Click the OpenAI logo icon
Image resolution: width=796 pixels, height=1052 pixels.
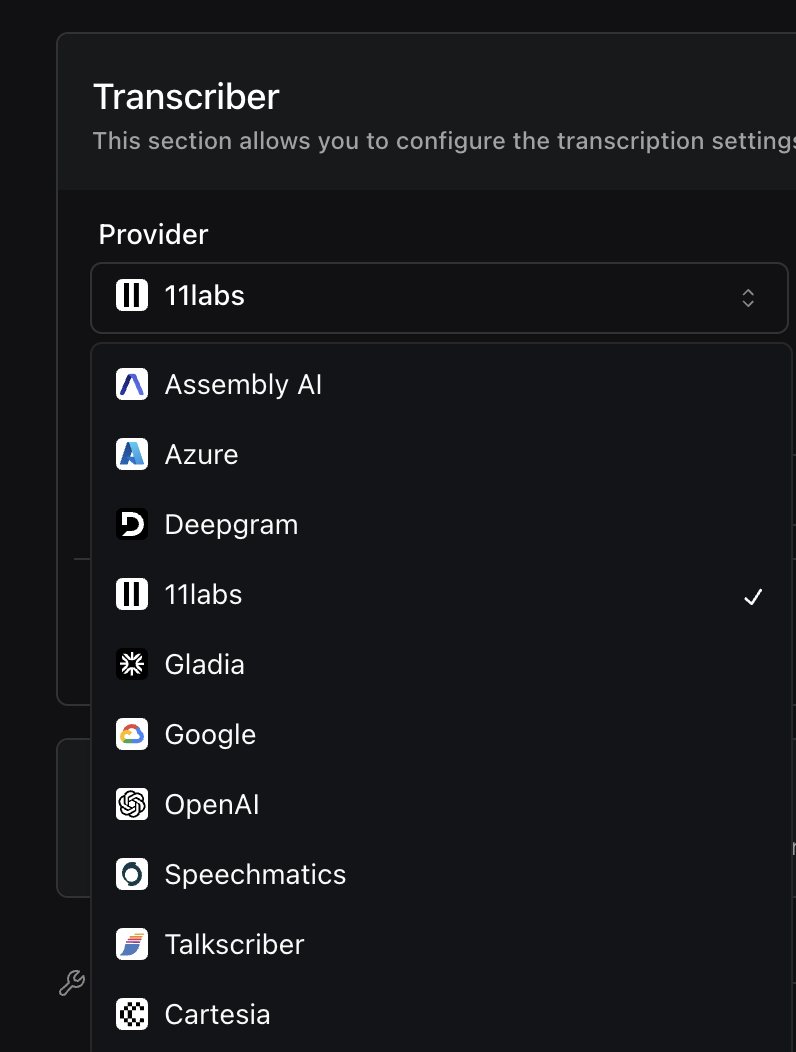pos(132,805)
